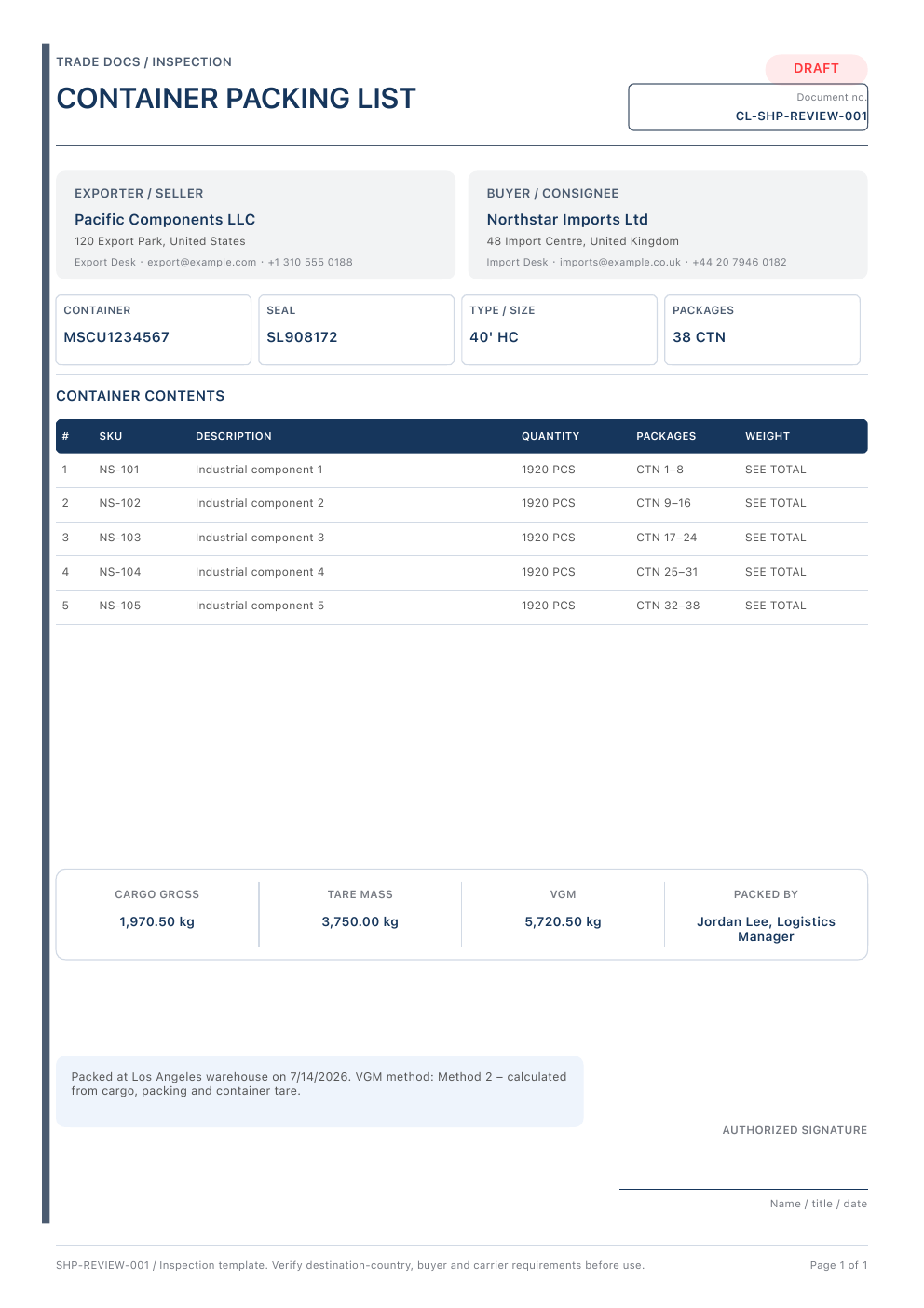Select SKU cell NS-105
The height and width of the screenshot is (1308, 924).
point(119,606)
